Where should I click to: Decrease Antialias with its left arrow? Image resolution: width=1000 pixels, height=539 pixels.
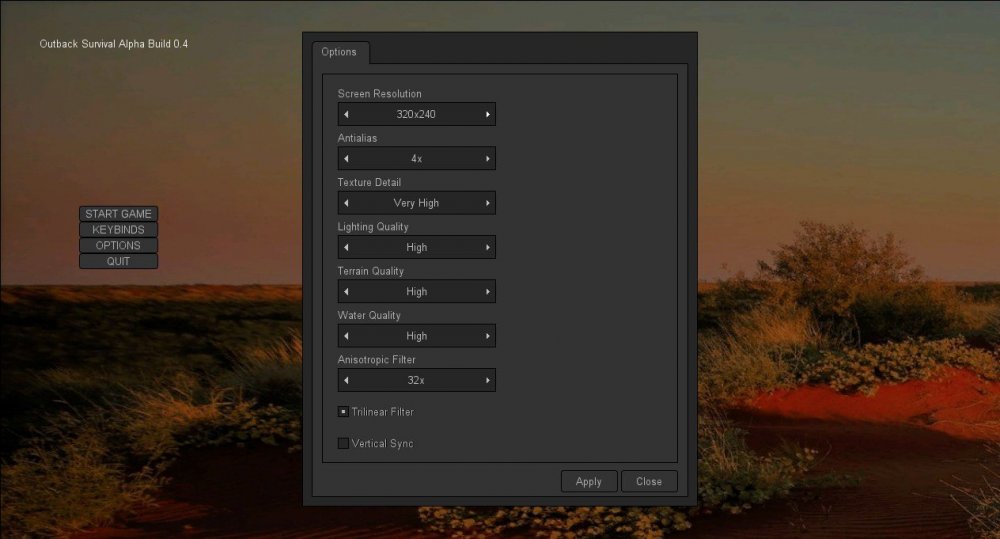pos(346,159)
